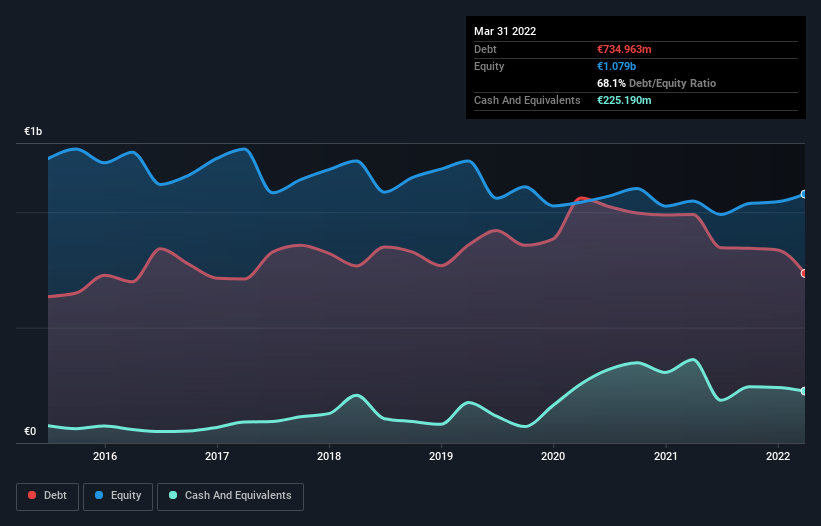Click the €0 y-axis label
This screenshot has height=526, width=821.
[30, 431]
